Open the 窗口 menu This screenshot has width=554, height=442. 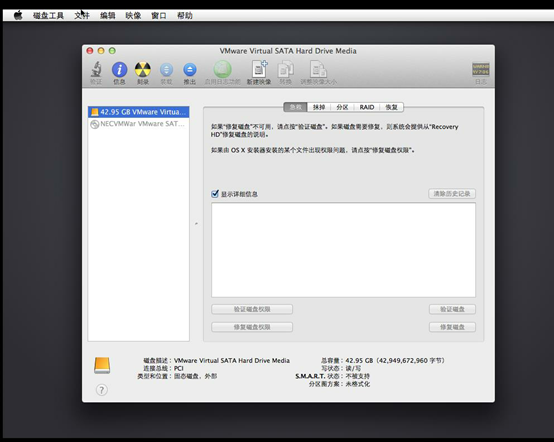[x=159, y=16]
